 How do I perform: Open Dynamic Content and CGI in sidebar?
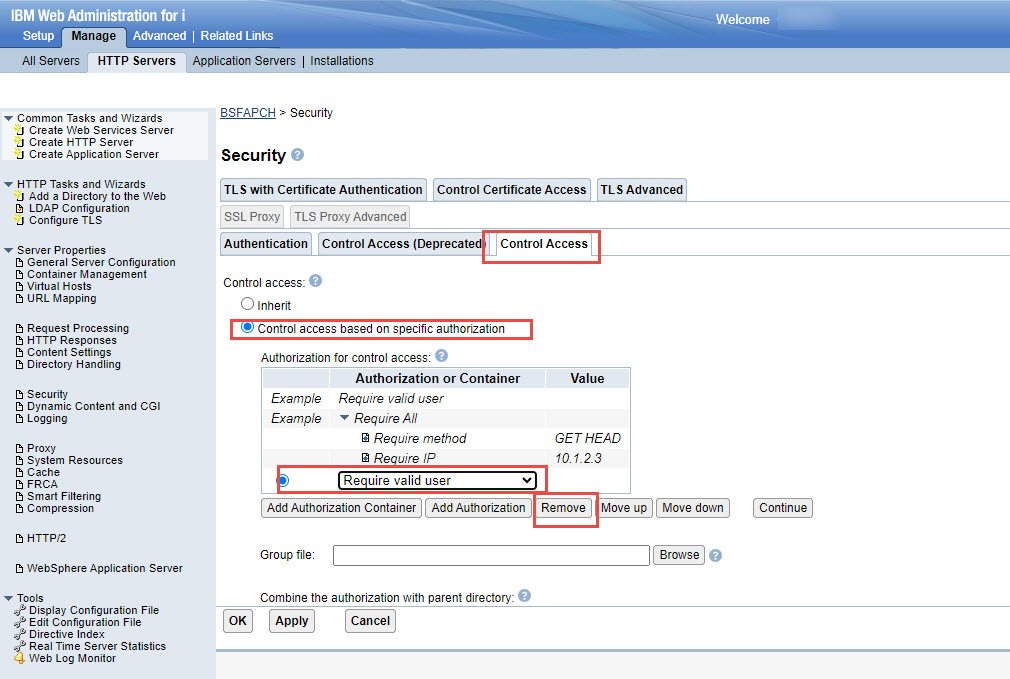tap(93, 406)
